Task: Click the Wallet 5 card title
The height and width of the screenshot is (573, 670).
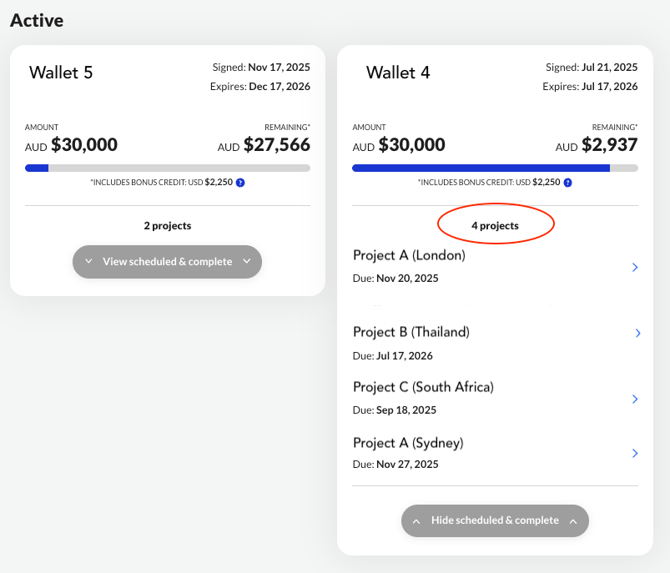Action: [x=61, y=73]
